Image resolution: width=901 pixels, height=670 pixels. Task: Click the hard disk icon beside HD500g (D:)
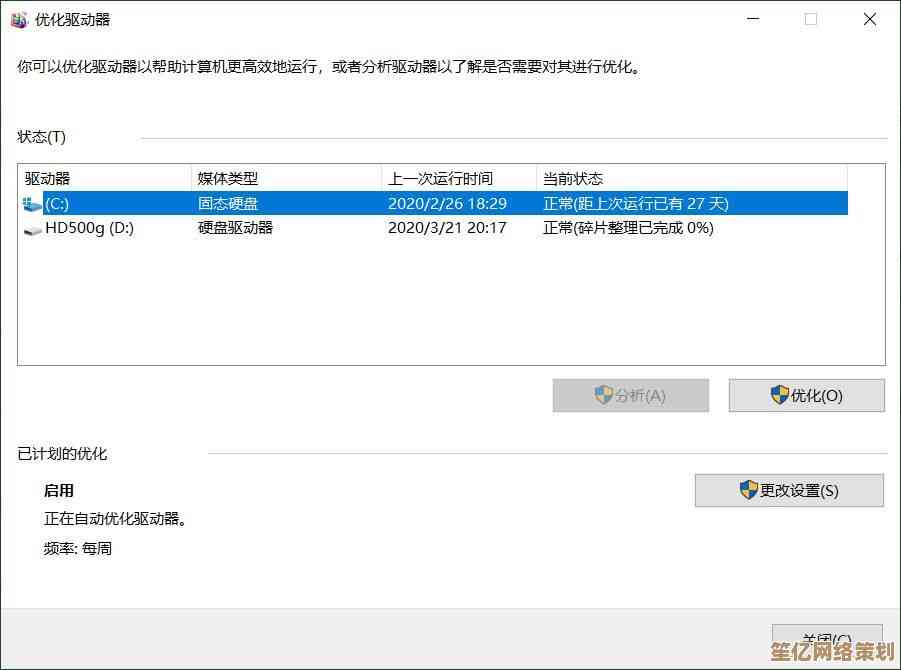click(32, 229)
